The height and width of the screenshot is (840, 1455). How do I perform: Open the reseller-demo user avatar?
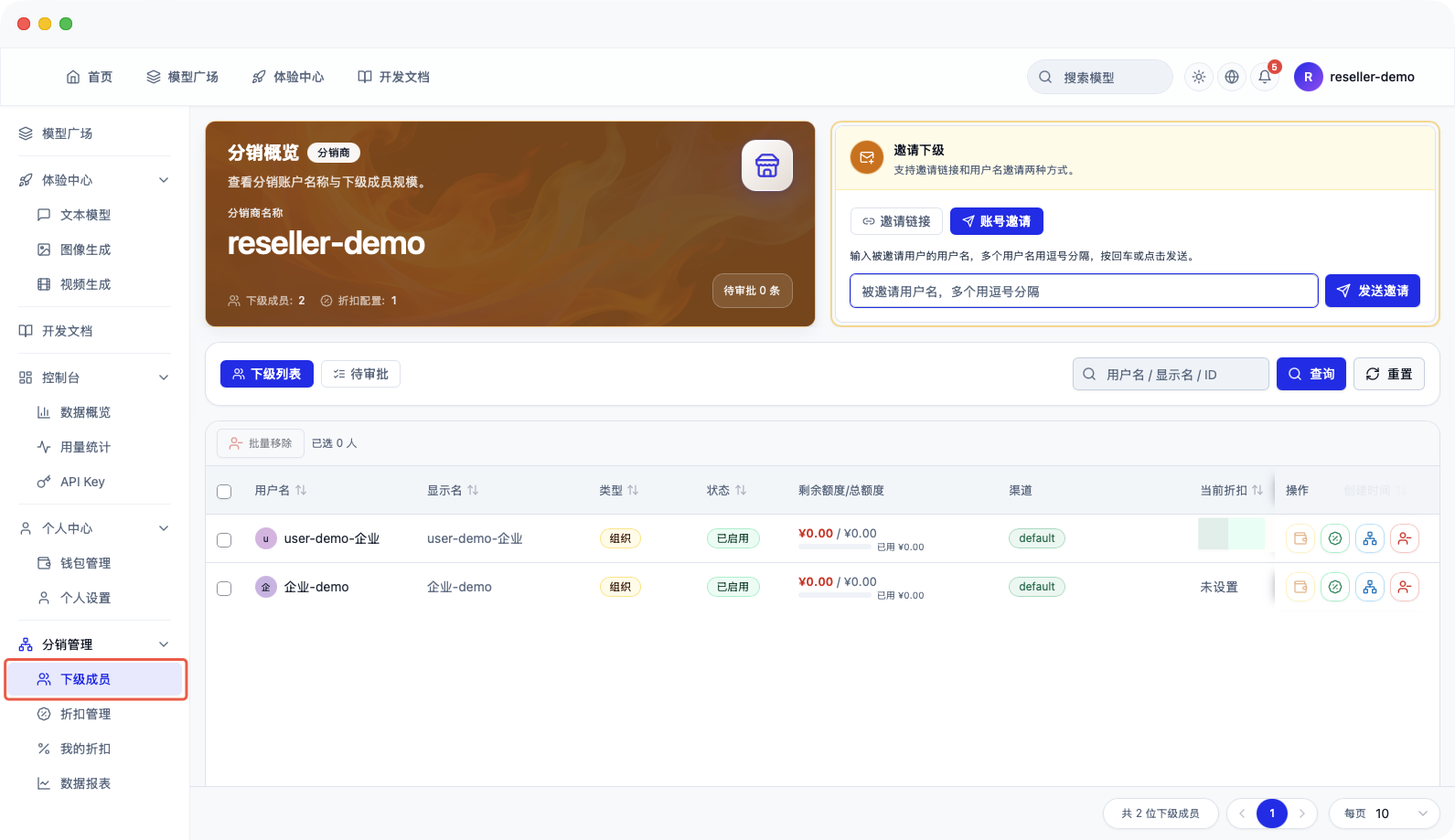click(x=1308, y=77)
